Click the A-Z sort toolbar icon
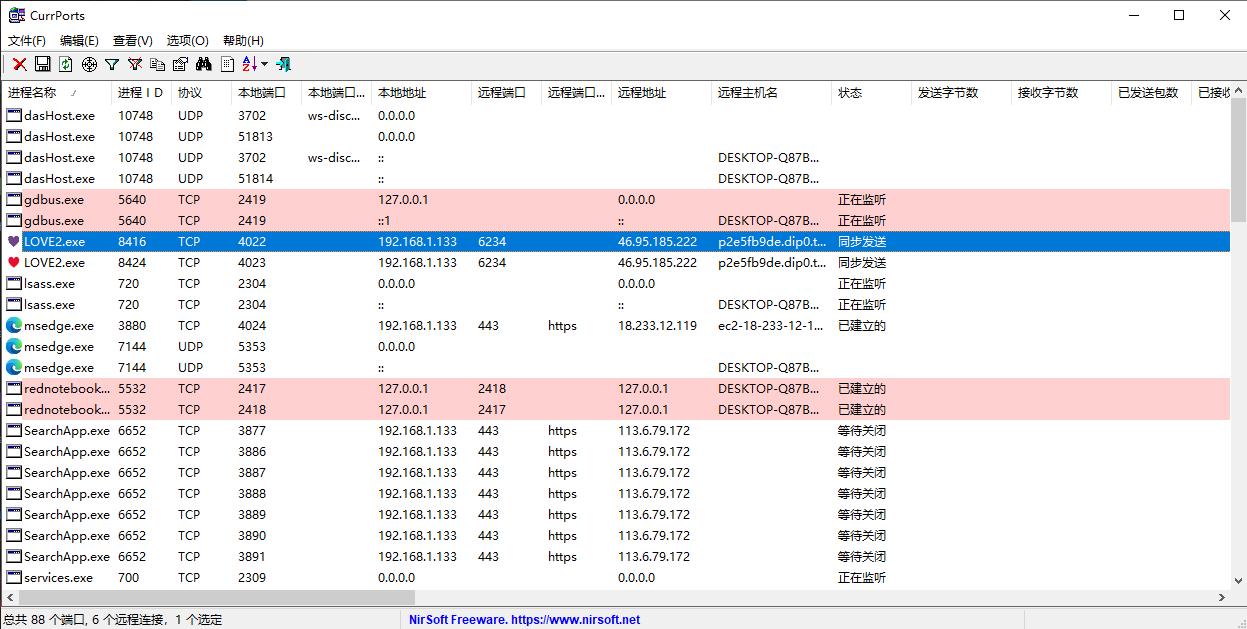The height and width of the screenshot is (629, 1247). coord(250,64)
